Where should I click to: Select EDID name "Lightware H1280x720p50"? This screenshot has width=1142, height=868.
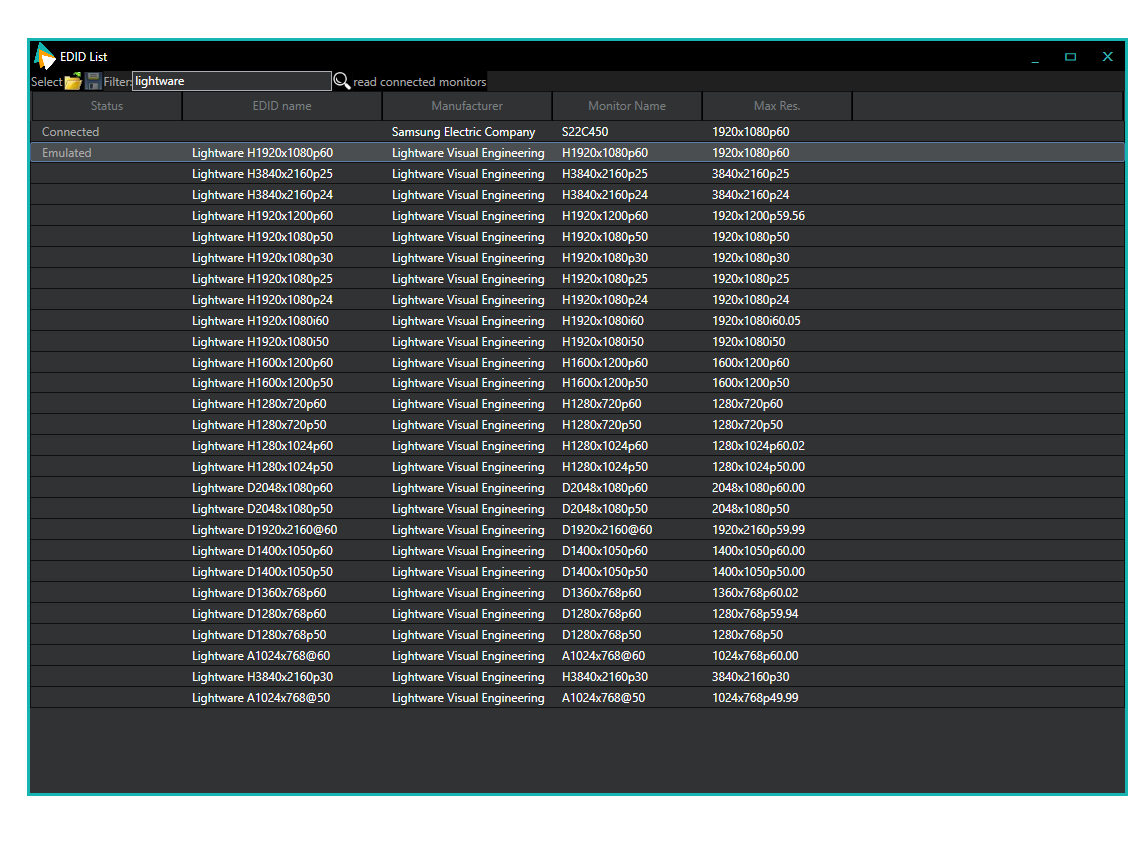259,425
